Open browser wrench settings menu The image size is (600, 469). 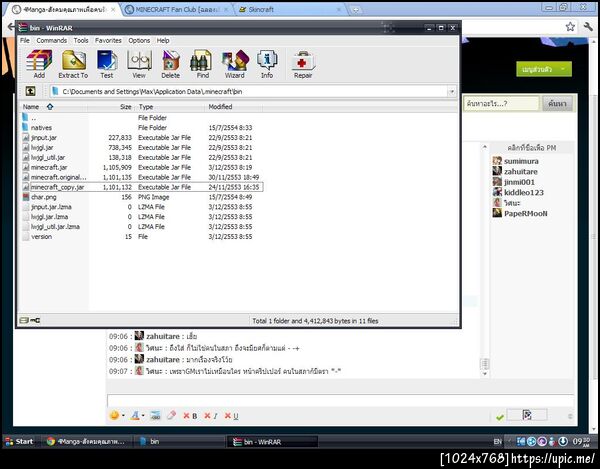click(x=588, y=26)
